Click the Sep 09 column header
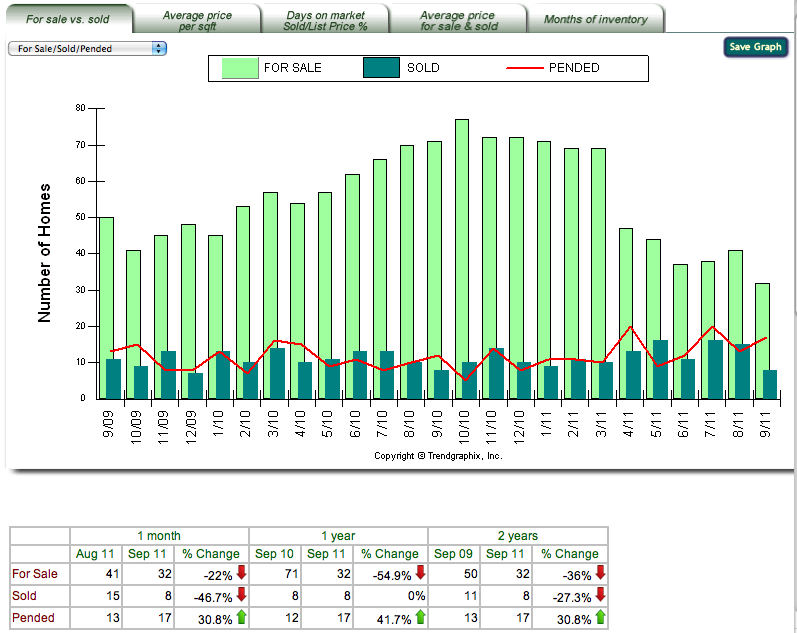Screen dimensions: 797x633 [453, 554]
